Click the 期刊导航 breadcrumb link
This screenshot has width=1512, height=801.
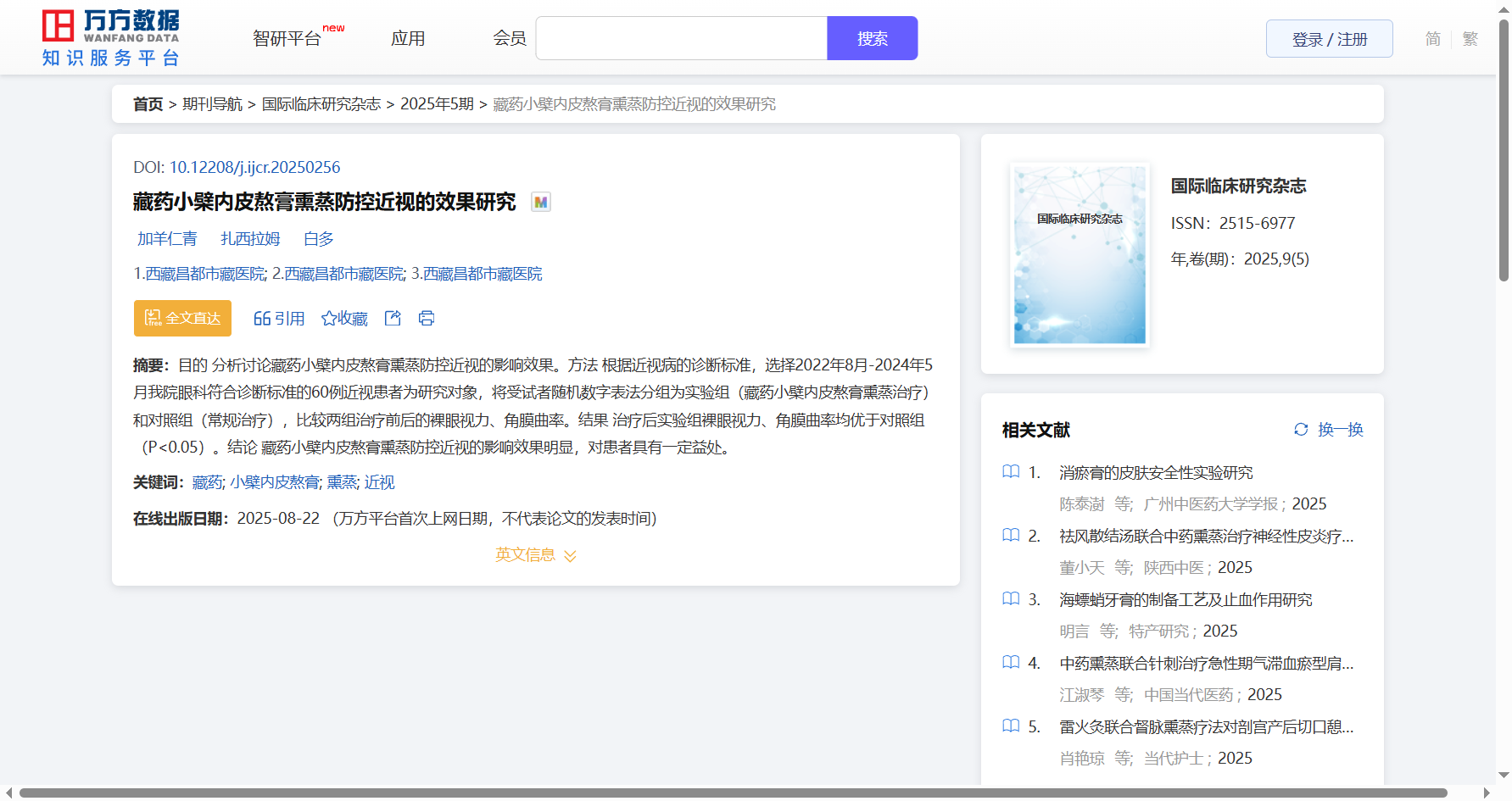click(212, 104)
